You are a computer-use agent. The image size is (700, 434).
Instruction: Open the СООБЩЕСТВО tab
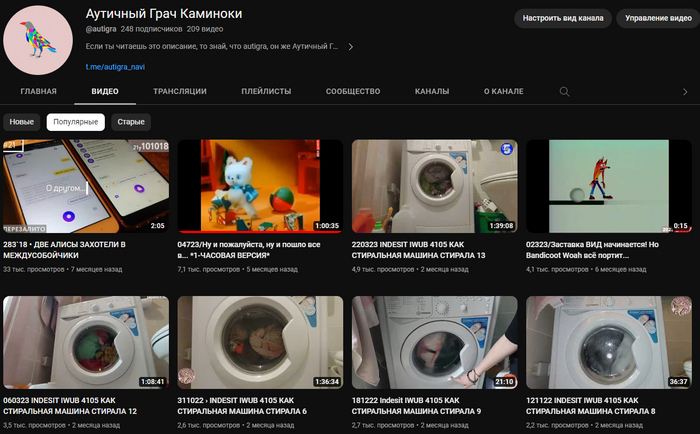click(x=353, y=91)
